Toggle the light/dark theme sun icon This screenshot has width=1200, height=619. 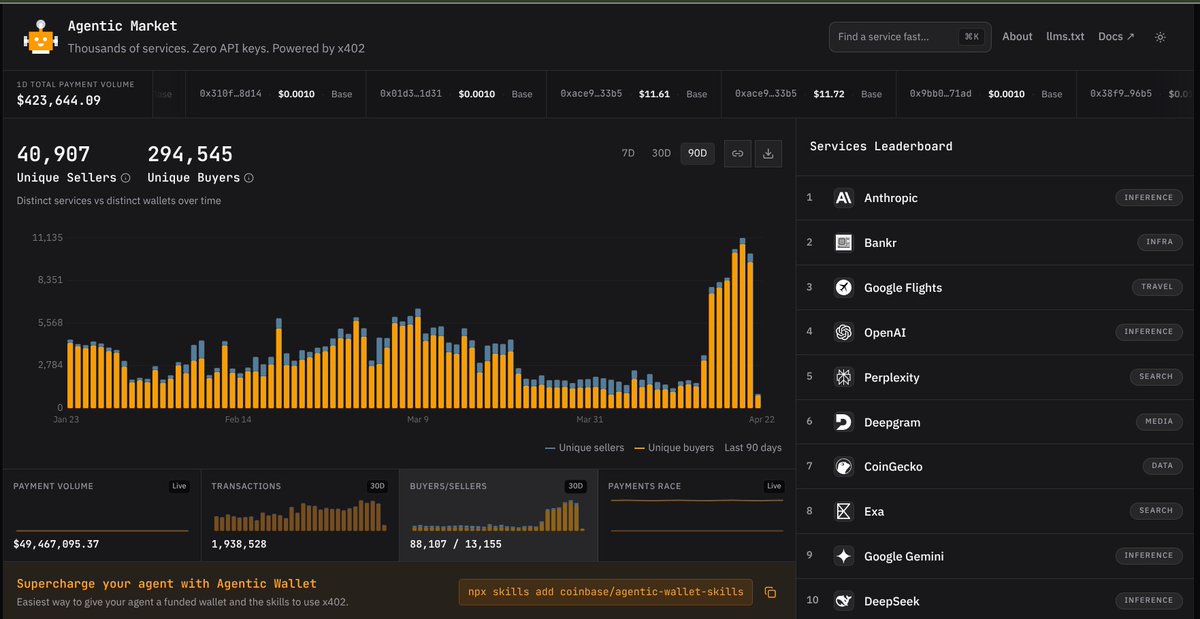(x=1160, y=37)
